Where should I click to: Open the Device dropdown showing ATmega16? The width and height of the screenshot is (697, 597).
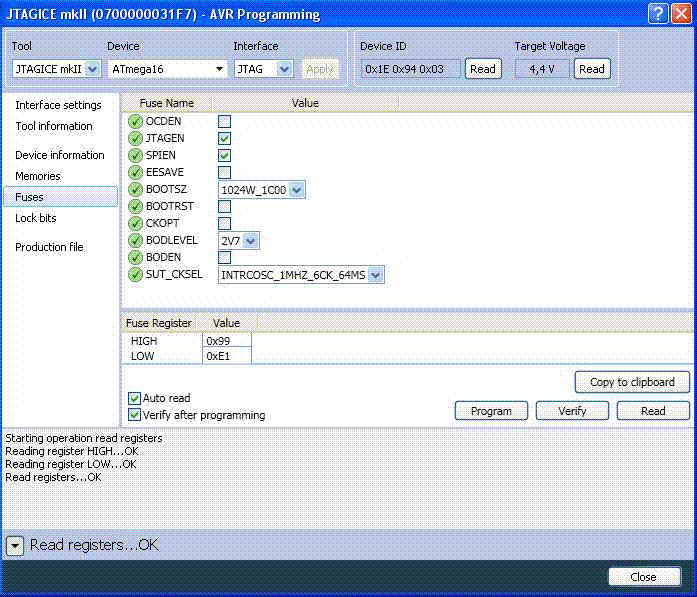167,69
